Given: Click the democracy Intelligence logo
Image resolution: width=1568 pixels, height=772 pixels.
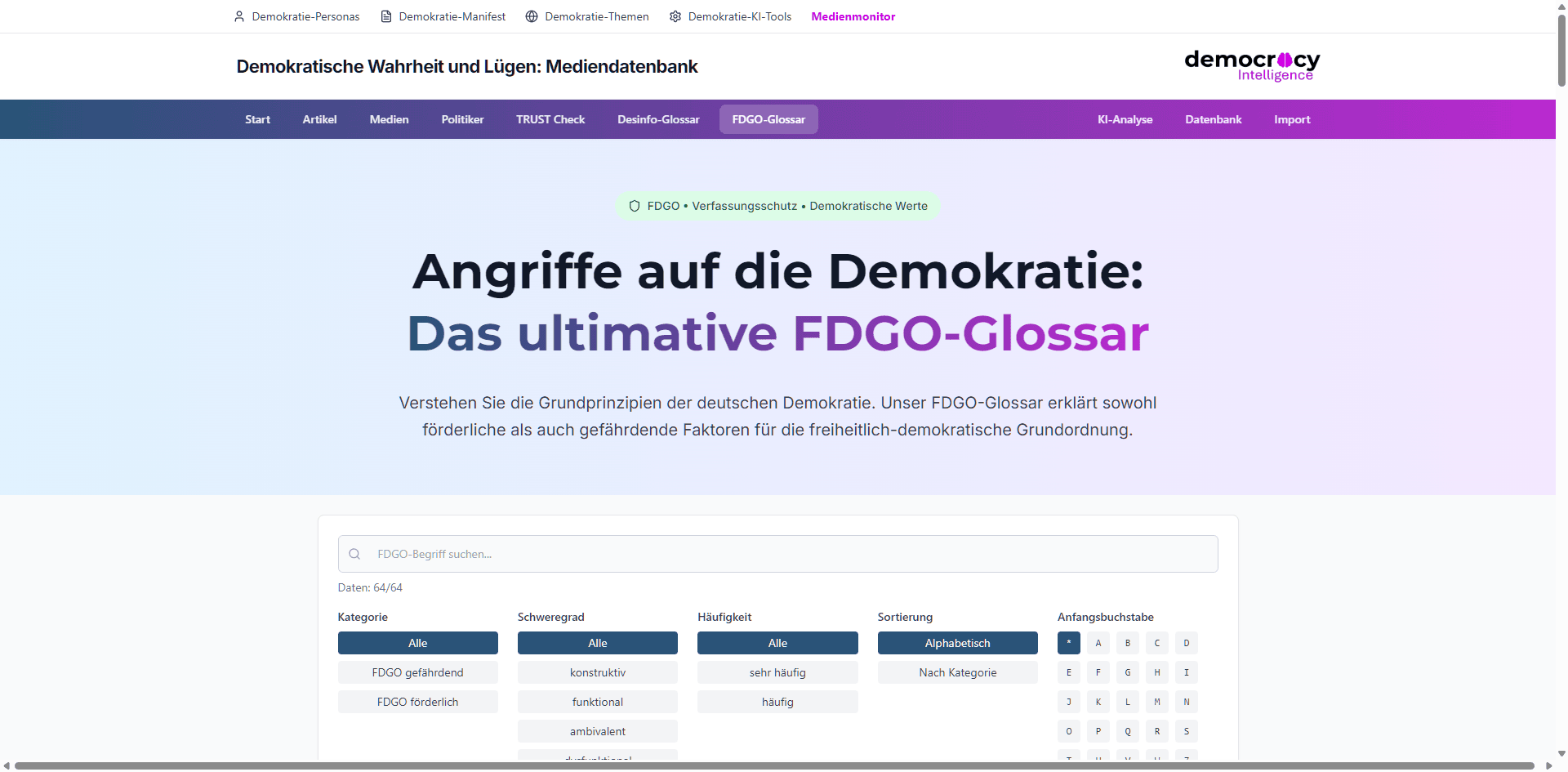Looking at the screenshot, I should 1252,65.
